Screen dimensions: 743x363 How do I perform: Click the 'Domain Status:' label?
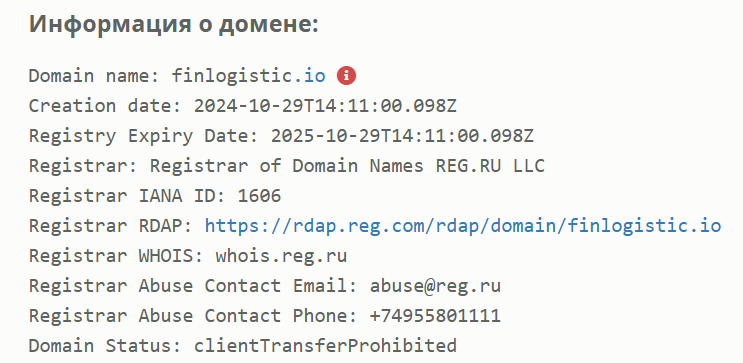106,346
